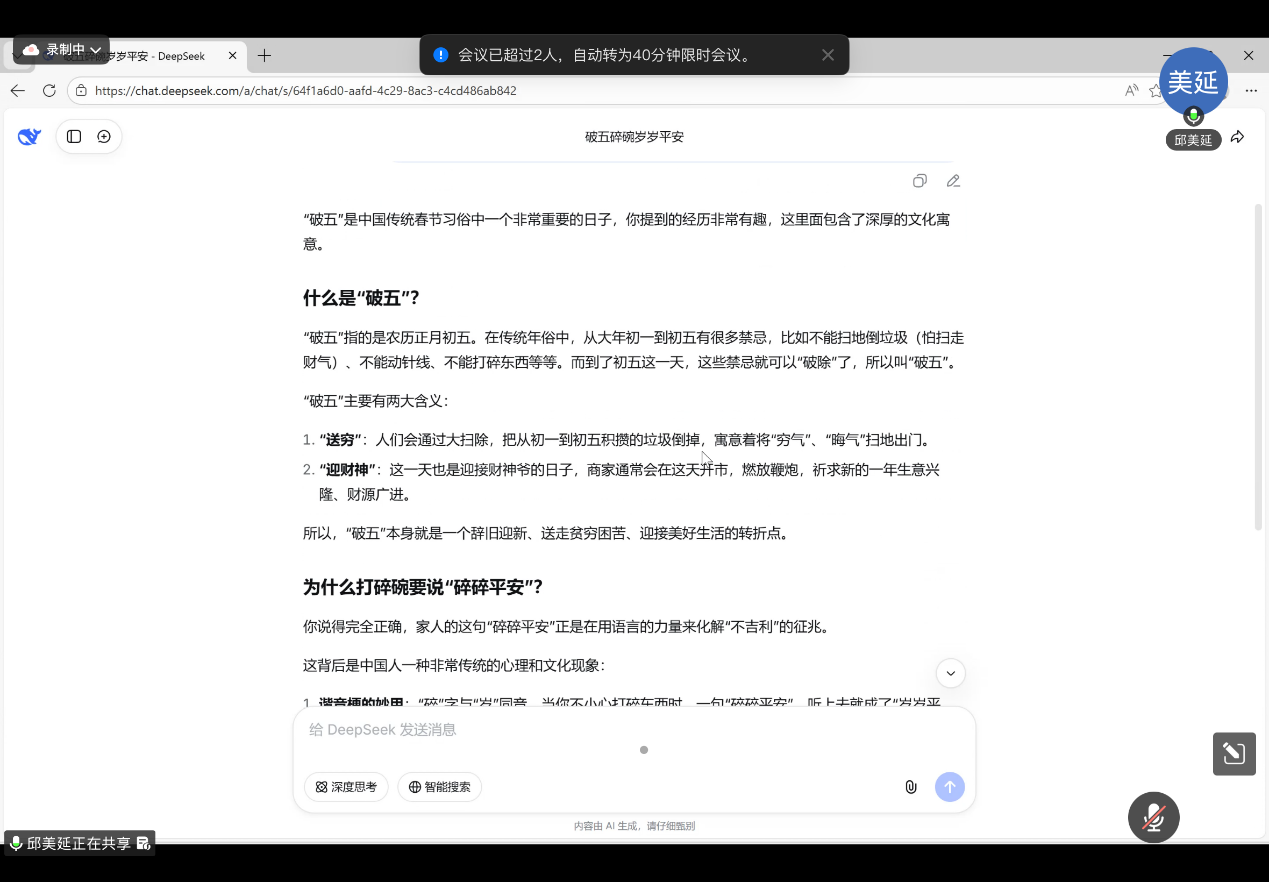1269x882 pixels.
Task: Expand the 录制中 recording dropdown
Action: point(96,49)
